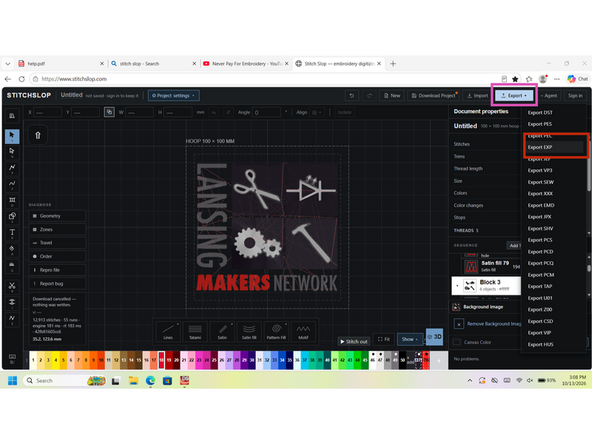The height and width of the screenshot is (444, 592).
Task: Choose the Satin stitch type
Action: (x=222, y=331)
